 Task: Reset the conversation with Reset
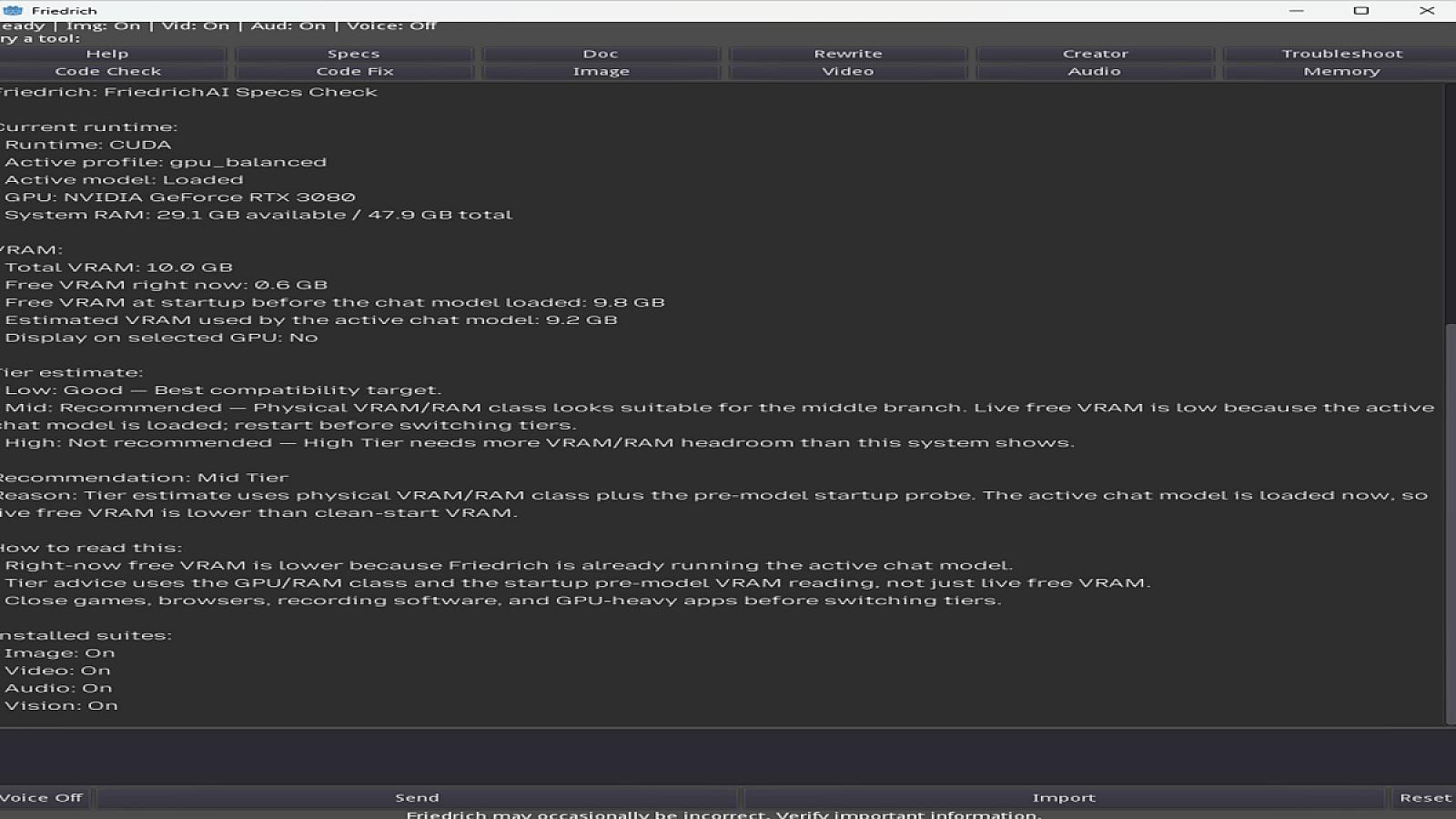pos(1424,798)
